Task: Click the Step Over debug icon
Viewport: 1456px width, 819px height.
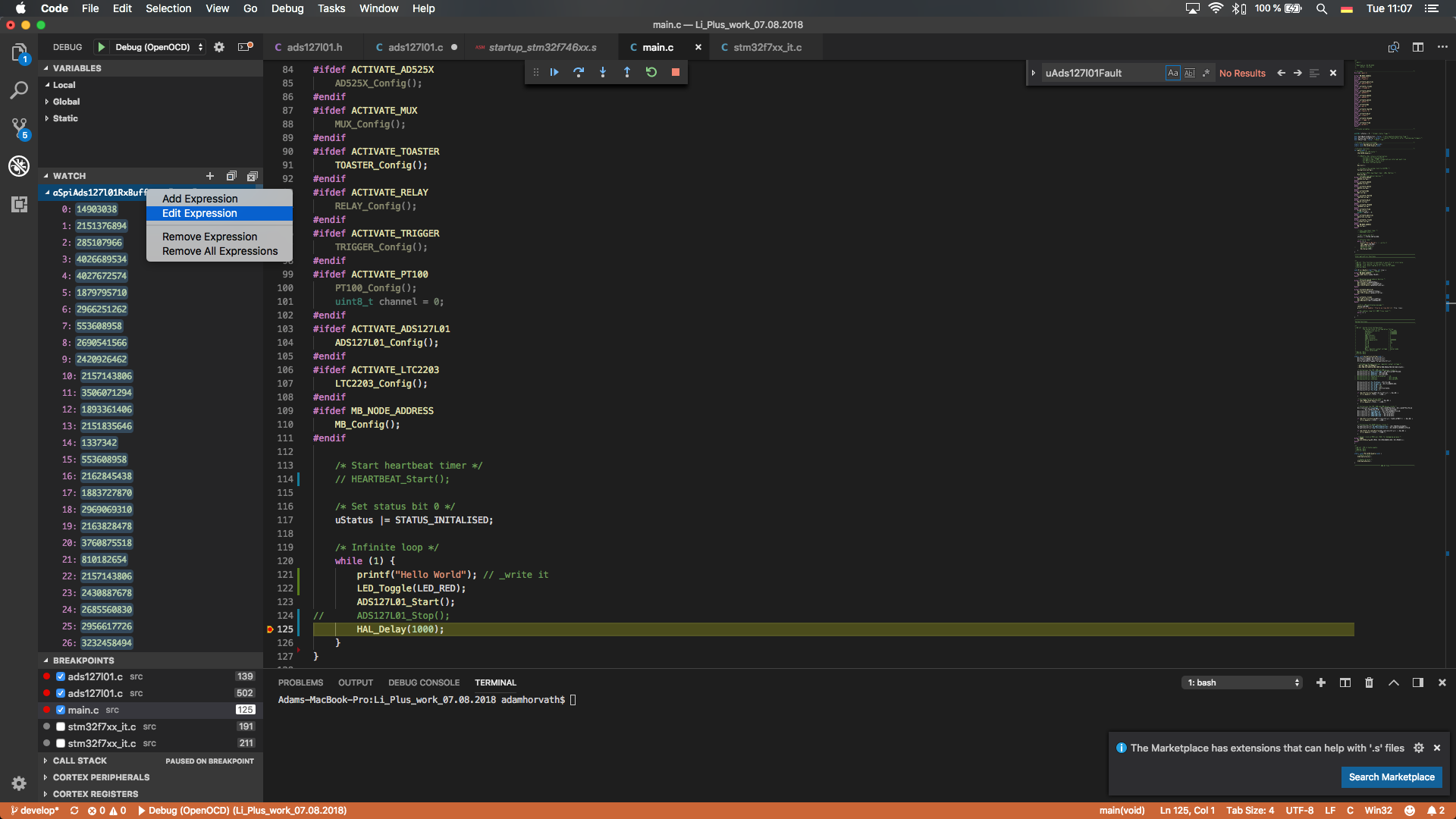Action: [x=579, y=72]
